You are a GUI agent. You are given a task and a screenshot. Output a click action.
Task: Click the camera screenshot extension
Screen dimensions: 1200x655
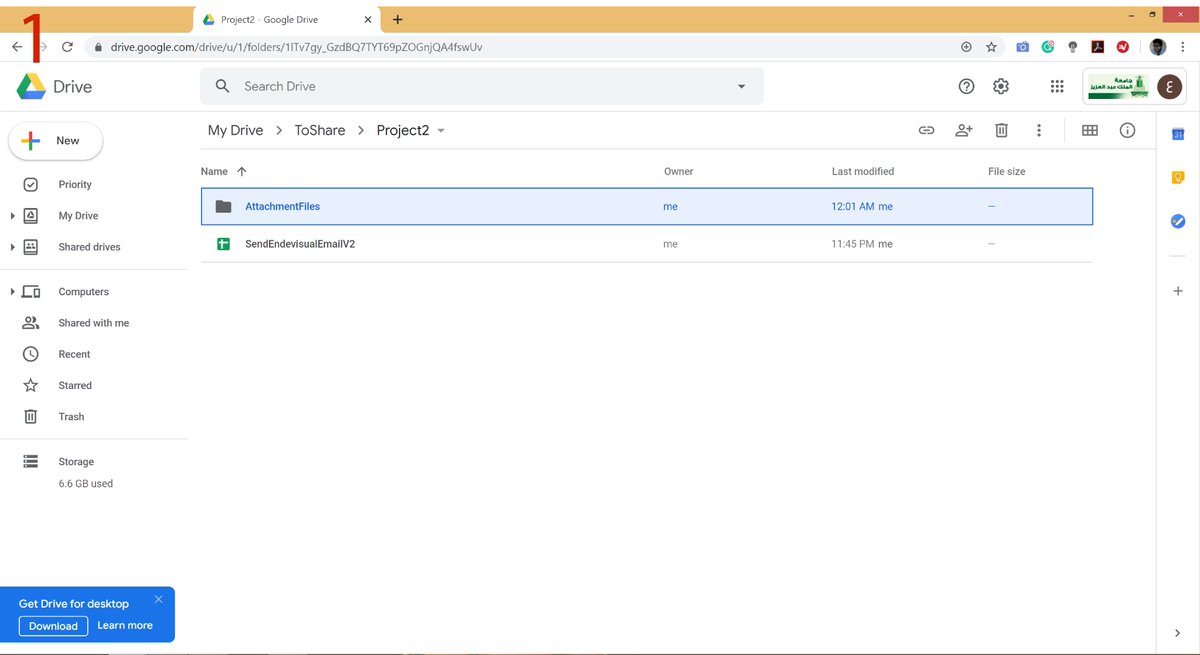(x=1022, y=47)
